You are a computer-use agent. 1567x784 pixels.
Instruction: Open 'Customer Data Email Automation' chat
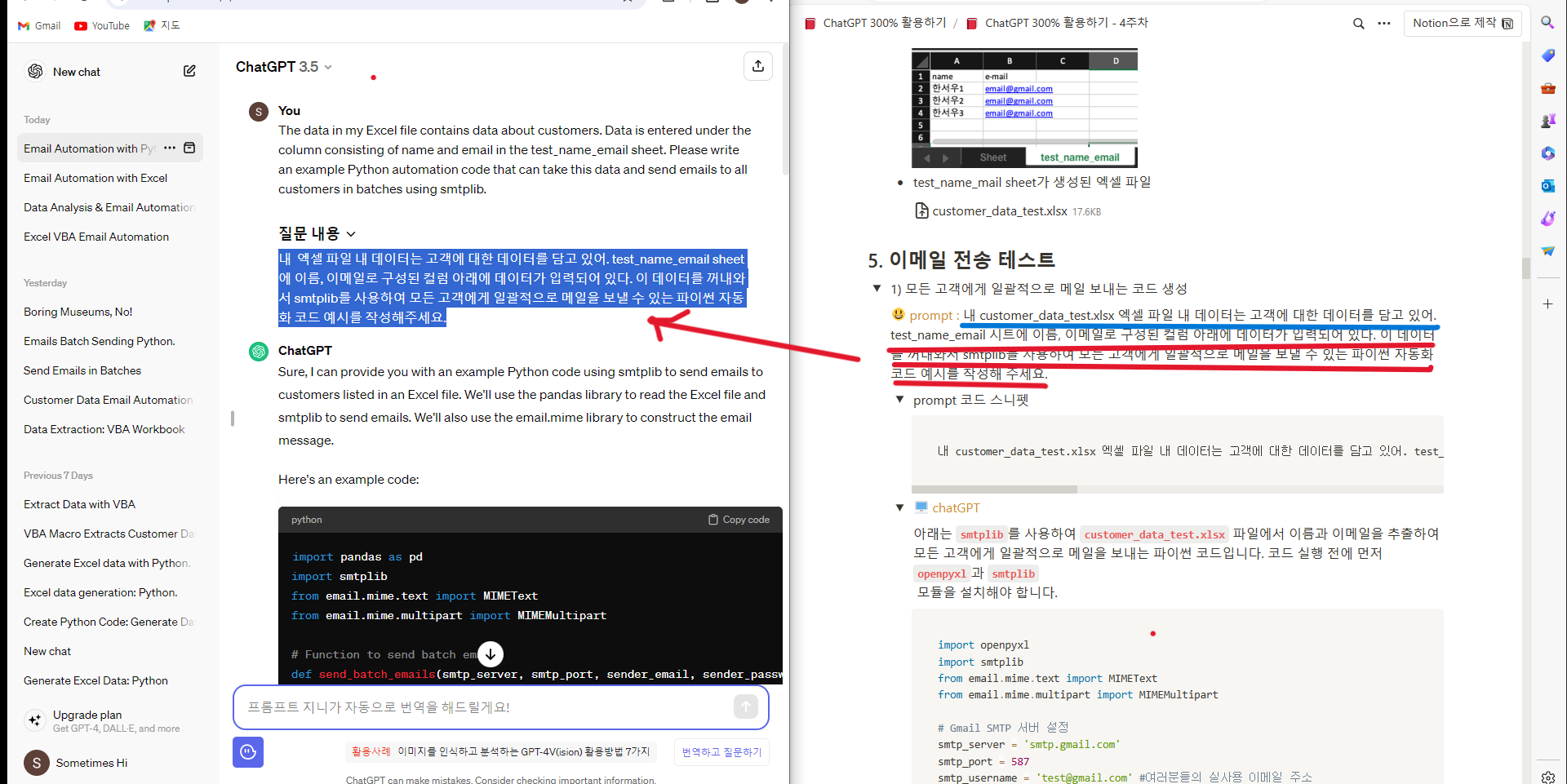109,400
